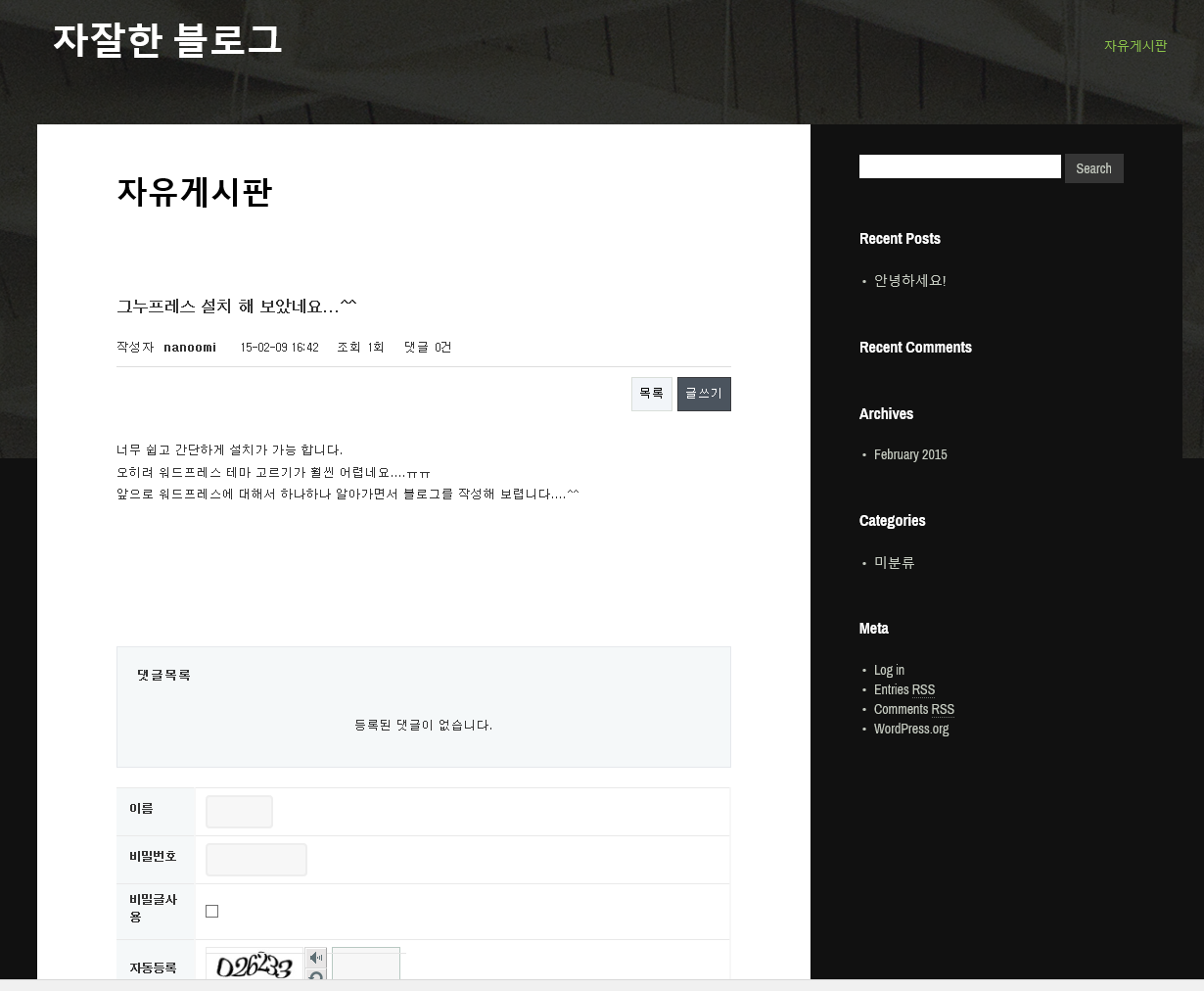Viewport: 1204px width, 991px height.
Task: Open the February 2015 archive
Action: click(909, 454)
